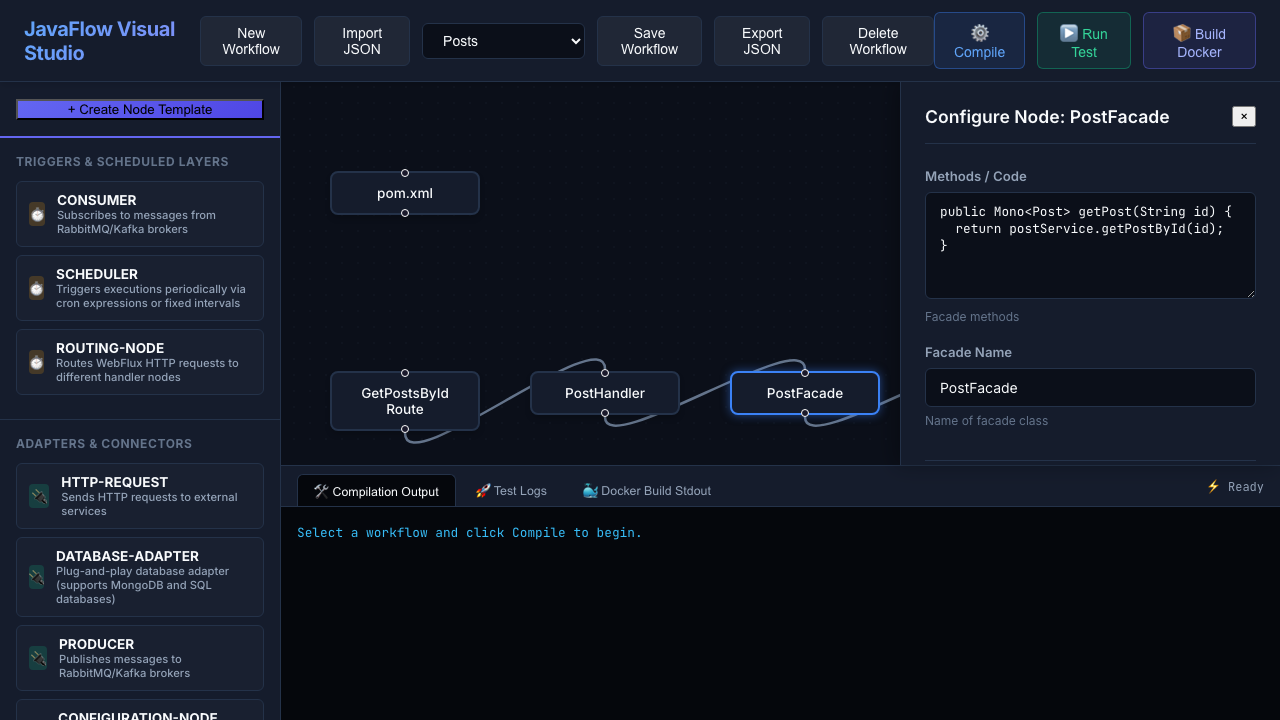This screenshot has width=1280, height=720.
Task: Switch to Compilation Output tab
Action: coord(376,491)
